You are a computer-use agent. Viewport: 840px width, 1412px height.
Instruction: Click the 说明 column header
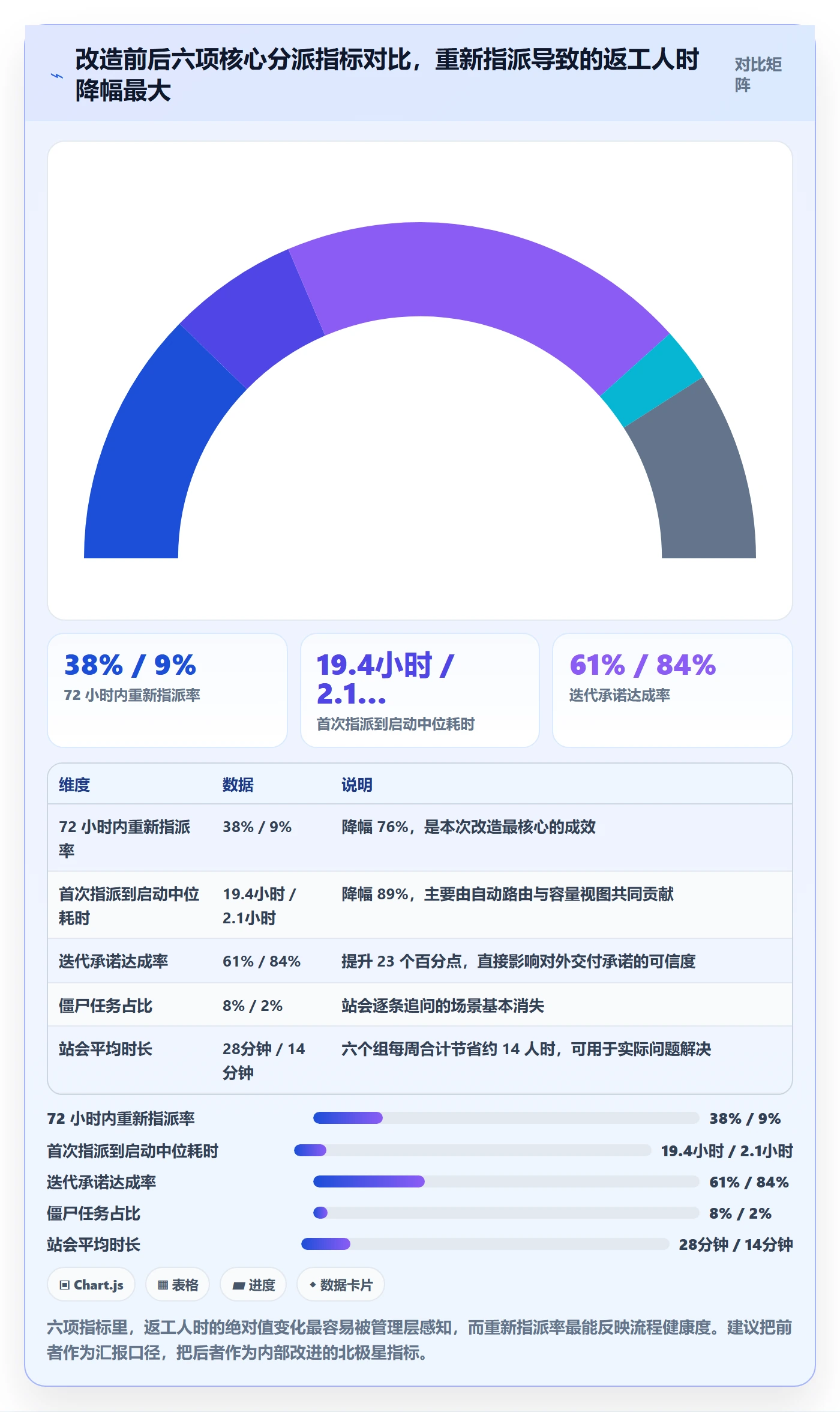[x=357, y=785]
